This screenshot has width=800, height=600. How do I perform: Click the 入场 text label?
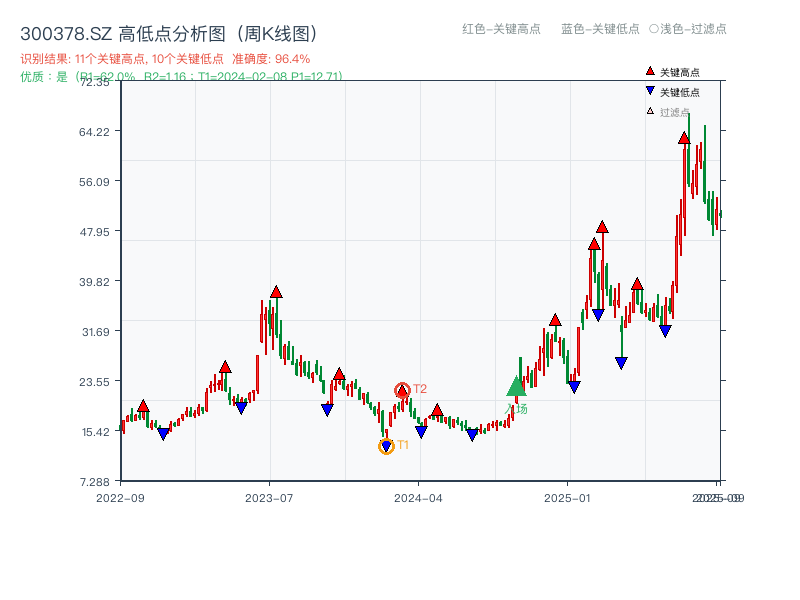516,409
